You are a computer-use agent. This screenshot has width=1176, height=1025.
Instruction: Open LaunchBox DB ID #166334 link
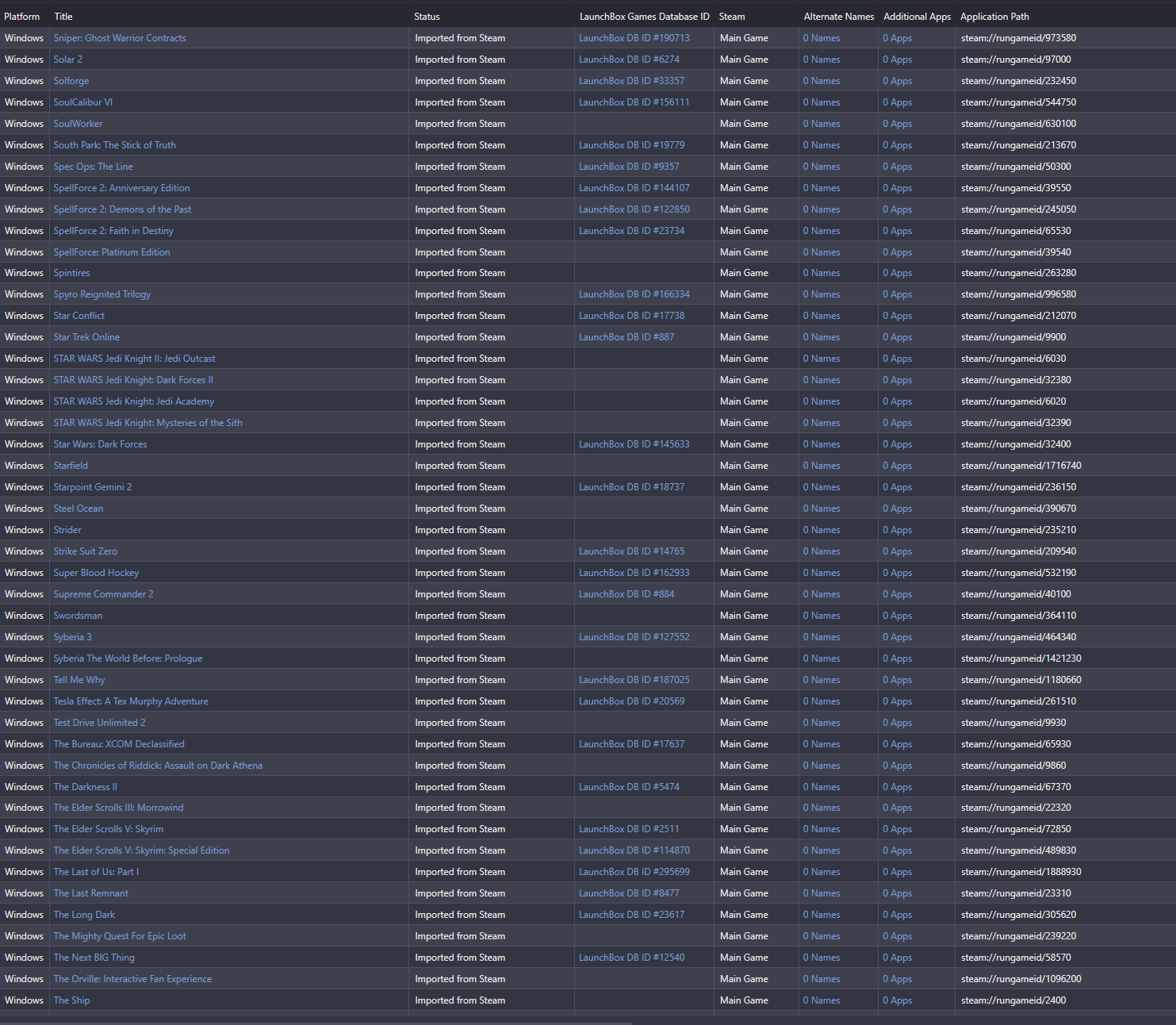coord(634,294)
